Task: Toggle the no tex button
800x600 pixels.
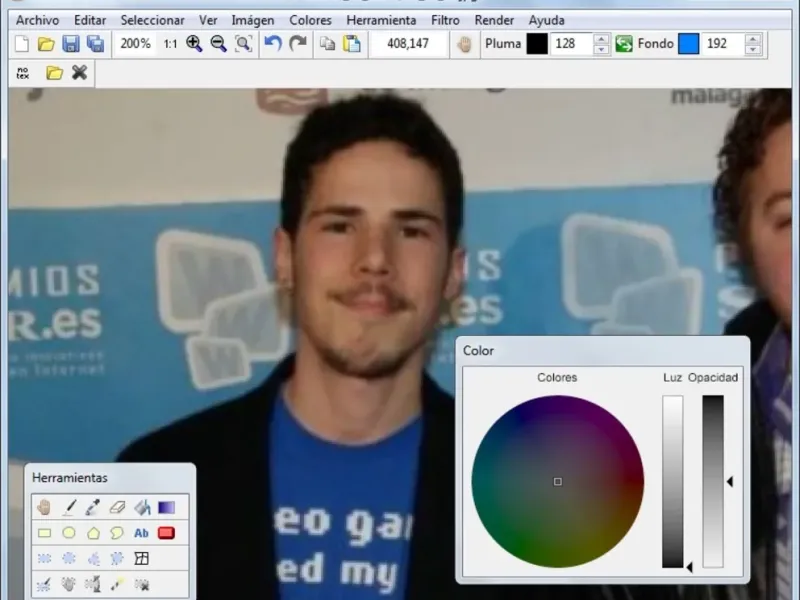Action: (x=23, y=73)
